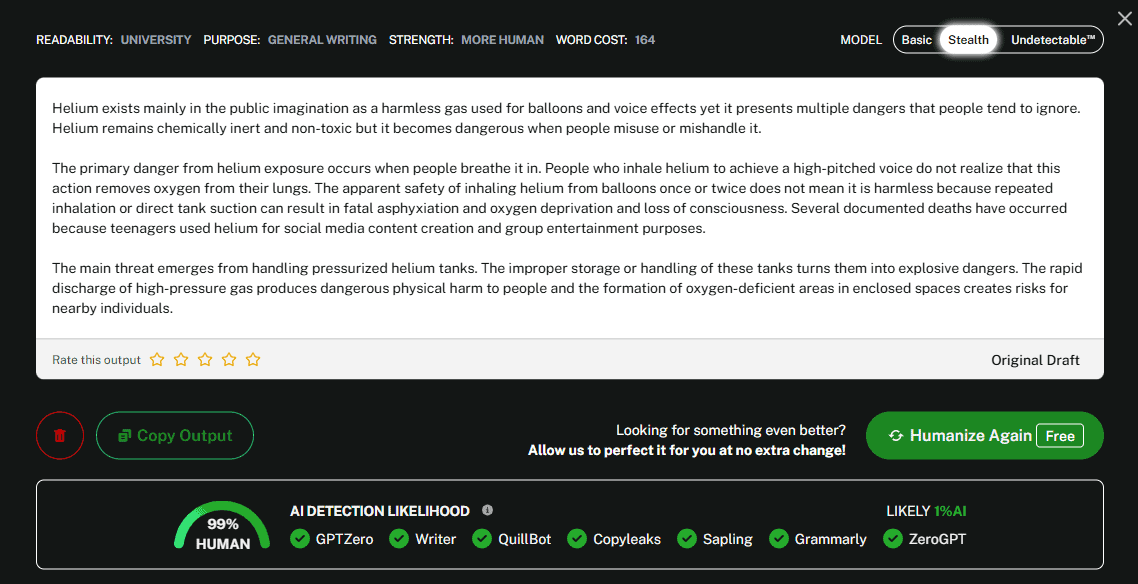Image resolution: width=1138 pixels, height=584 pixels.
Task: Rate output with the first star
Action: coord(157,359)
